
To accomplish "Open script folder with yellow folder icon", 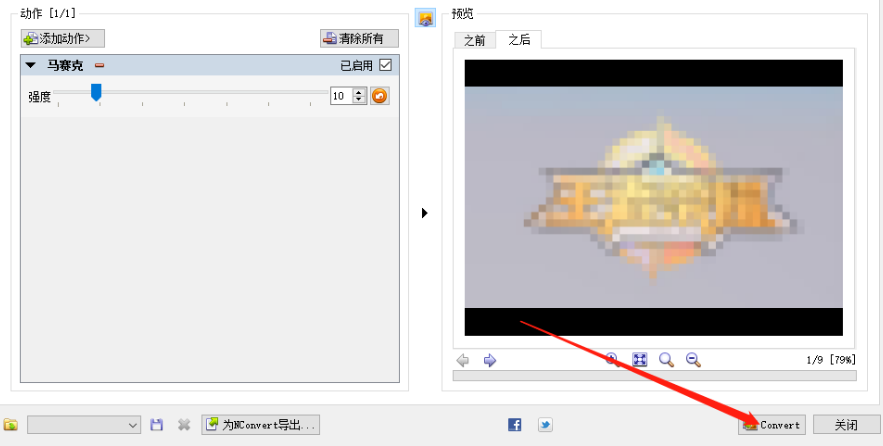I will point(10,425).
